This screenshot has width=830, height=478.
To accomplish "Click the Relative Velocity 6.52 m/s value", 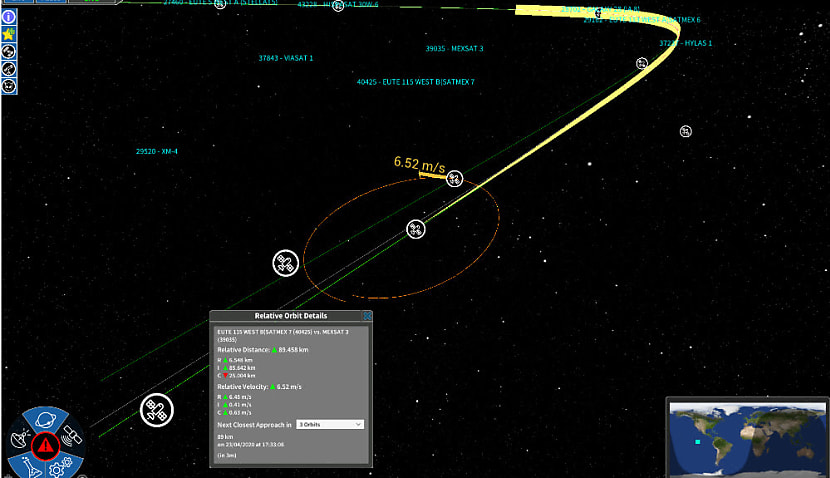I will tap(289, 387).
